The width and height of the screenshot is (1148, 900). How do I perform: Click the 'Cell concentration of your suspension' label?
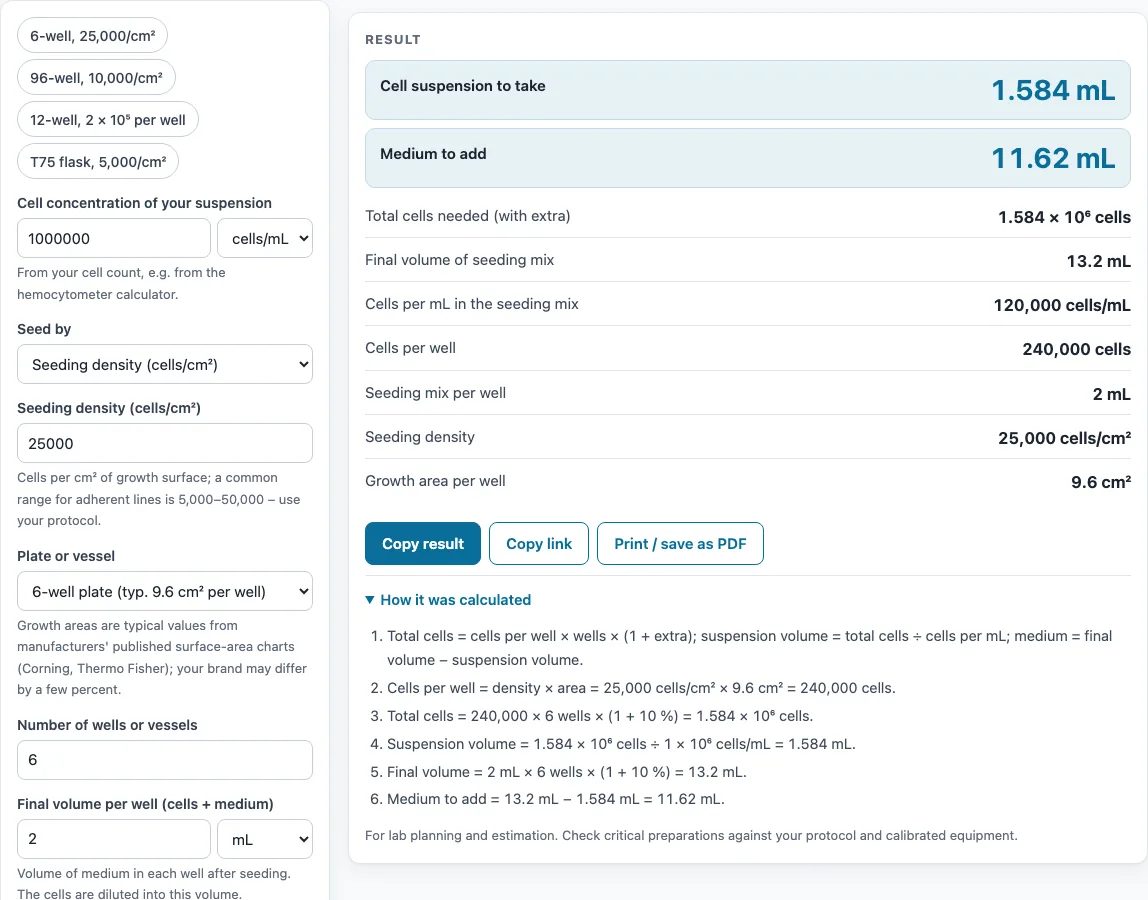click(144, 203)
